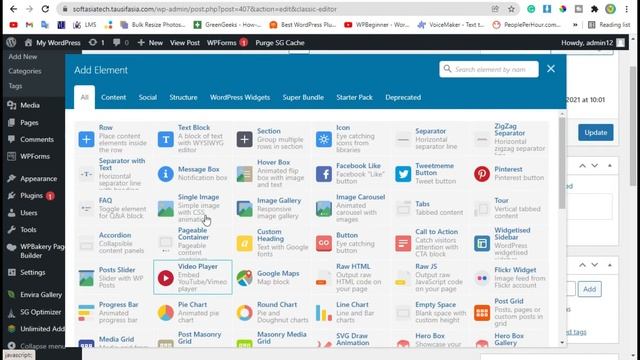Select the Categories link in sidebar

pos(25,71)
